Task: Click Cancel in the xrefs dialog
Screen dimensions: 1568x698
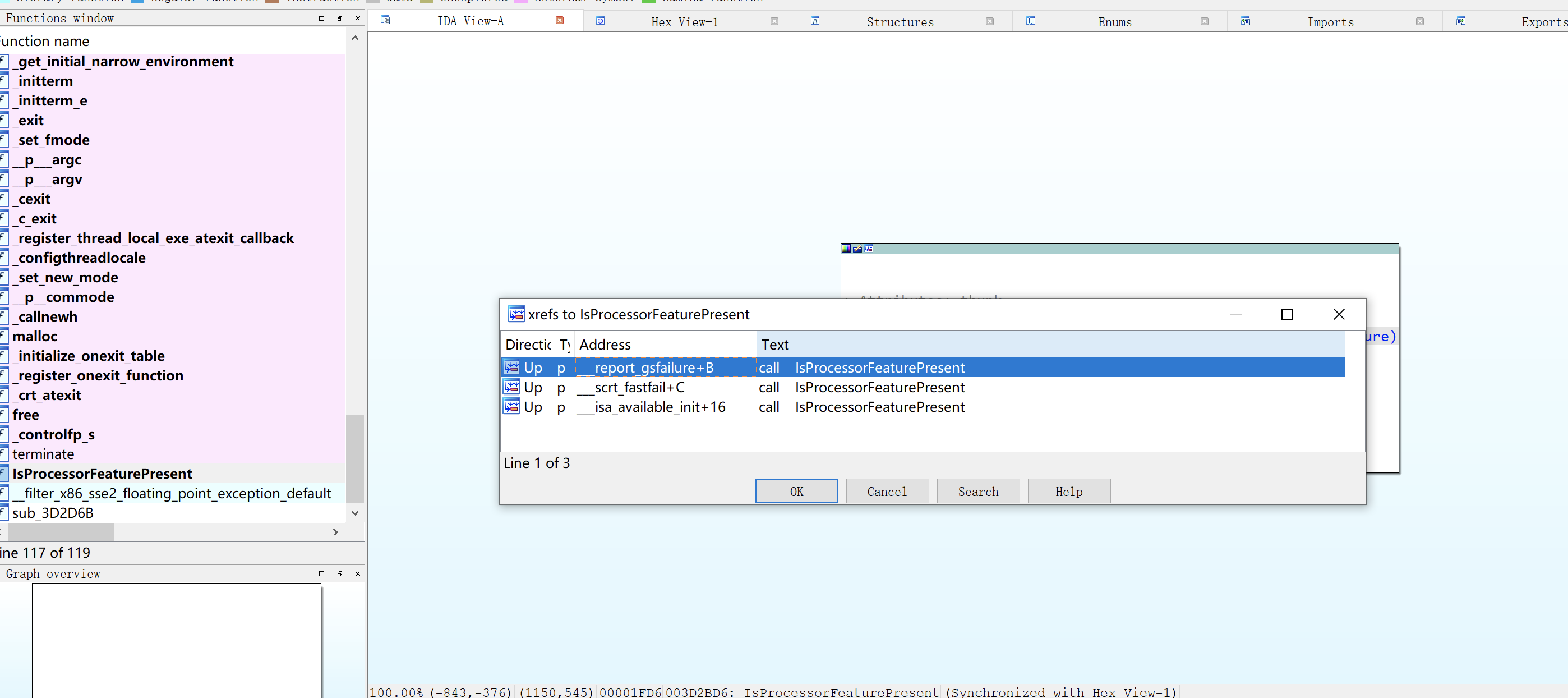Action: click(887, 491)
